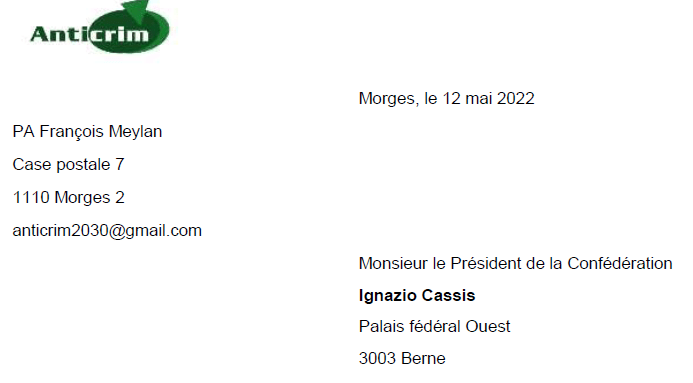The image size is (693, 383).
Task: Click the email anticrim2030@gmail.com
Action: coord(107,231)
